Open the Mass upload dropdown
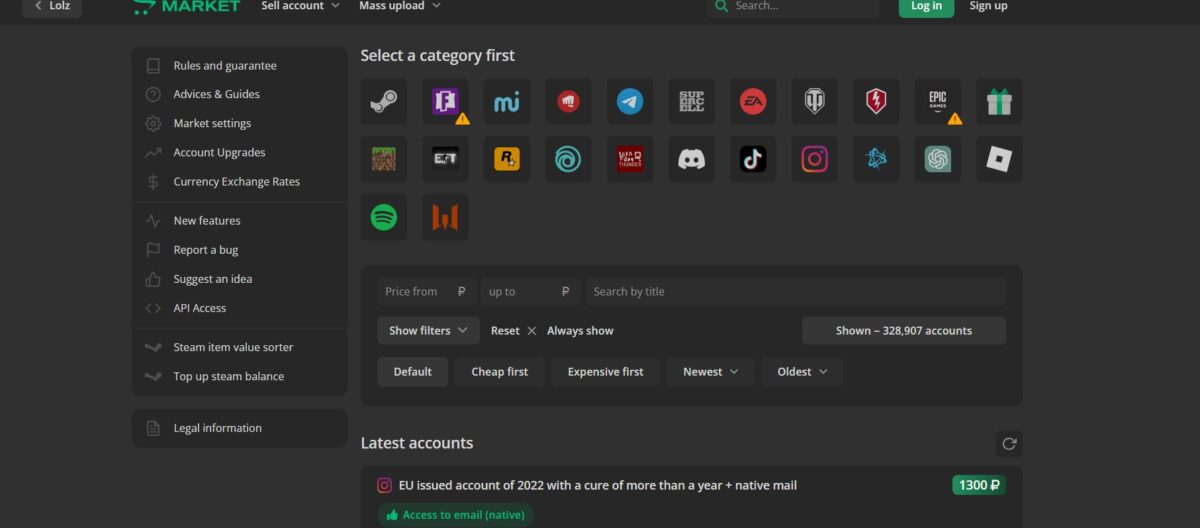 (x=400, y=6)
